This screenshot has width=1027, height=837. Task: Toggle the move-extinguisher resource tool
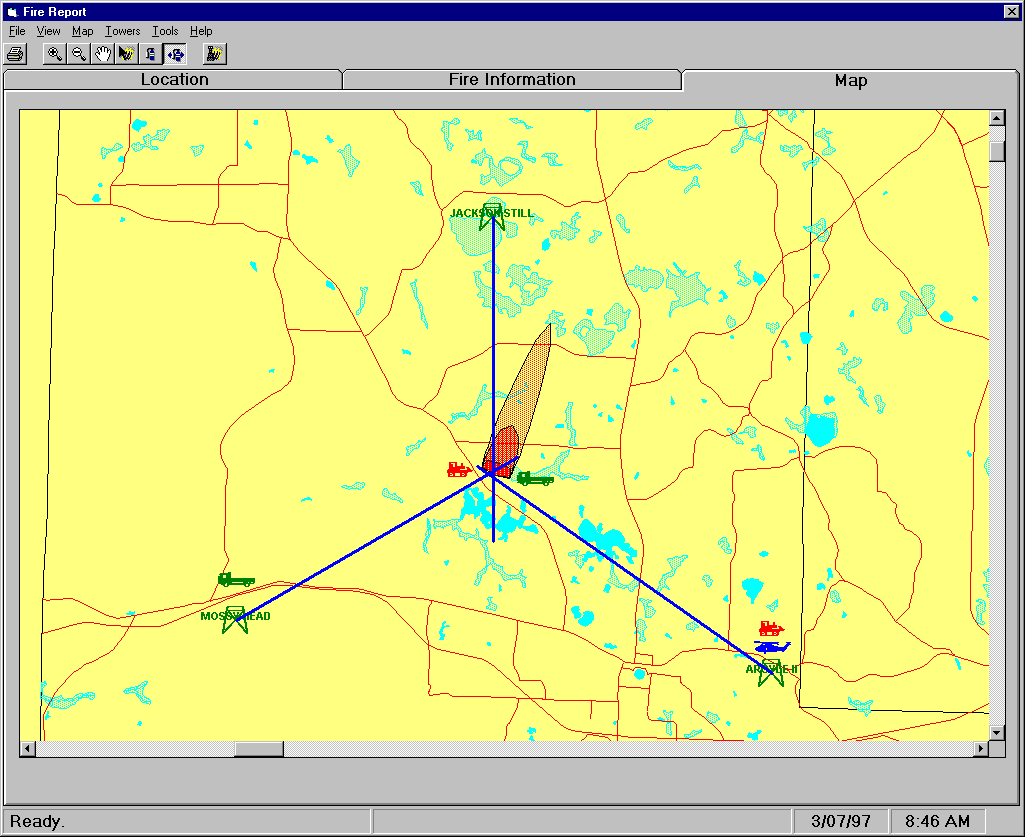(x=175, y=54)
